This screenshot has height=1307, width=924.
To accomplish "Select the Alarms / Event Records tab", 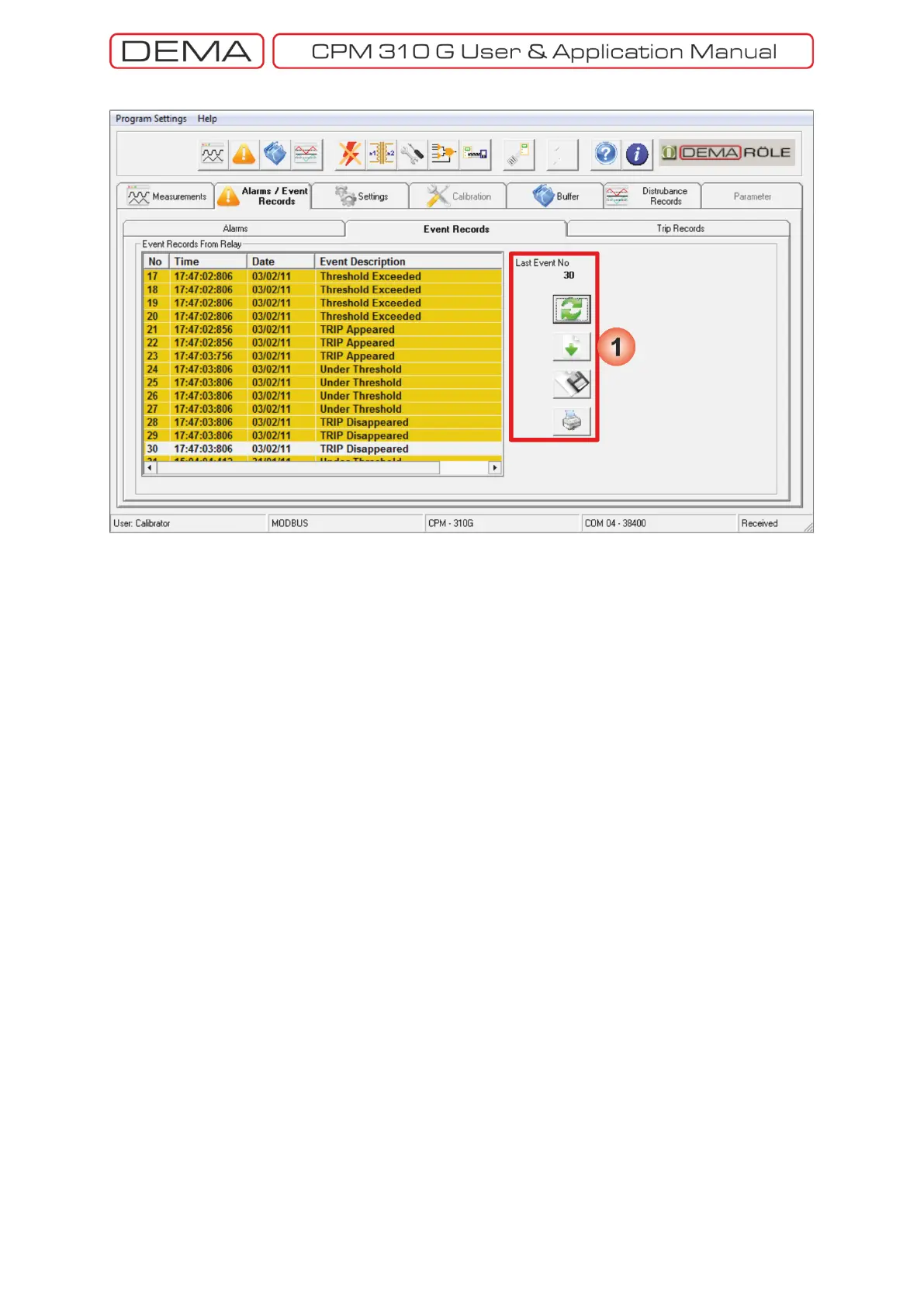I will click(263, 196).
